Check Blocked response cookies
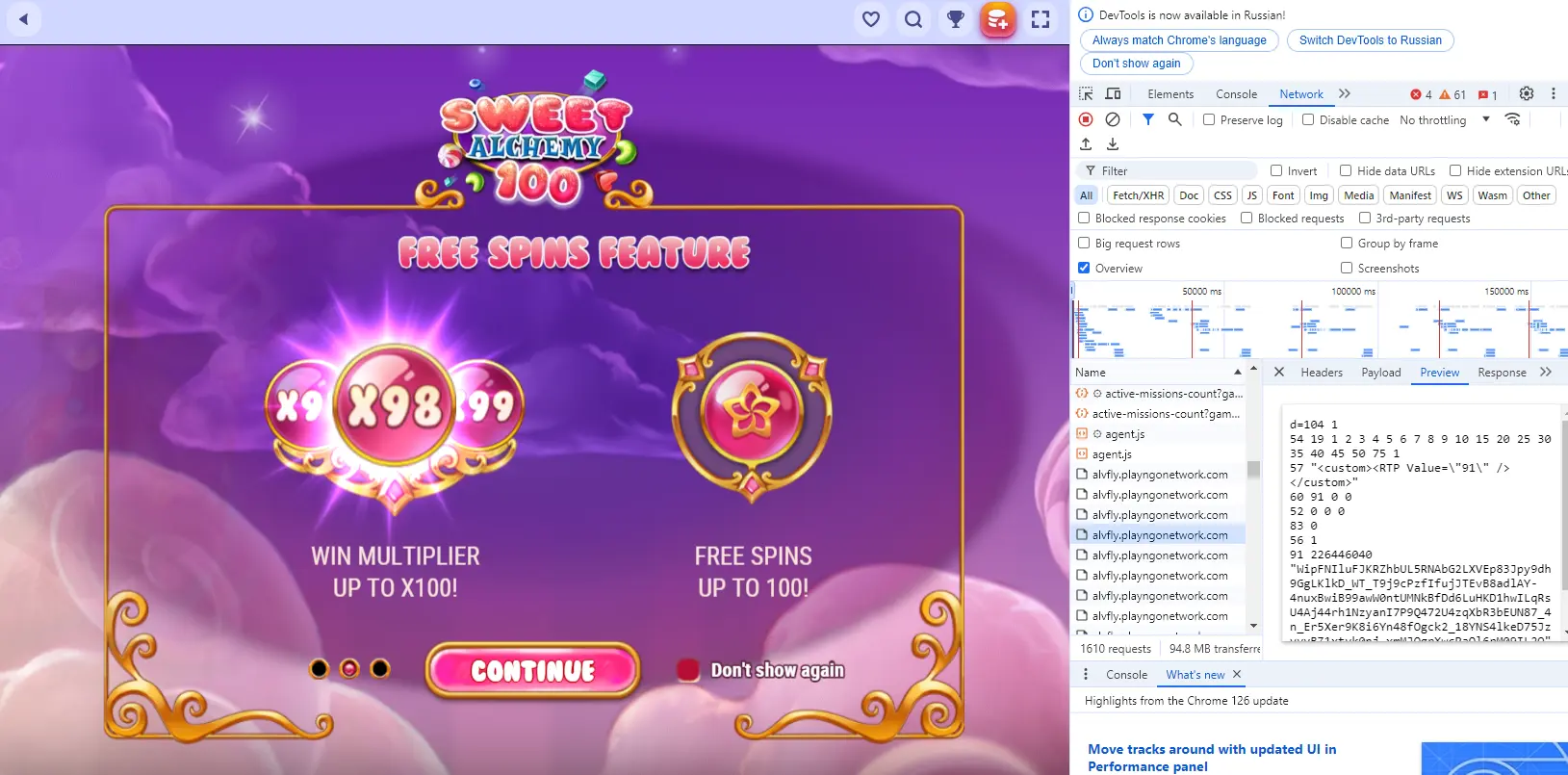This screenshot has height=775, width=1568. pos(1084,218)
